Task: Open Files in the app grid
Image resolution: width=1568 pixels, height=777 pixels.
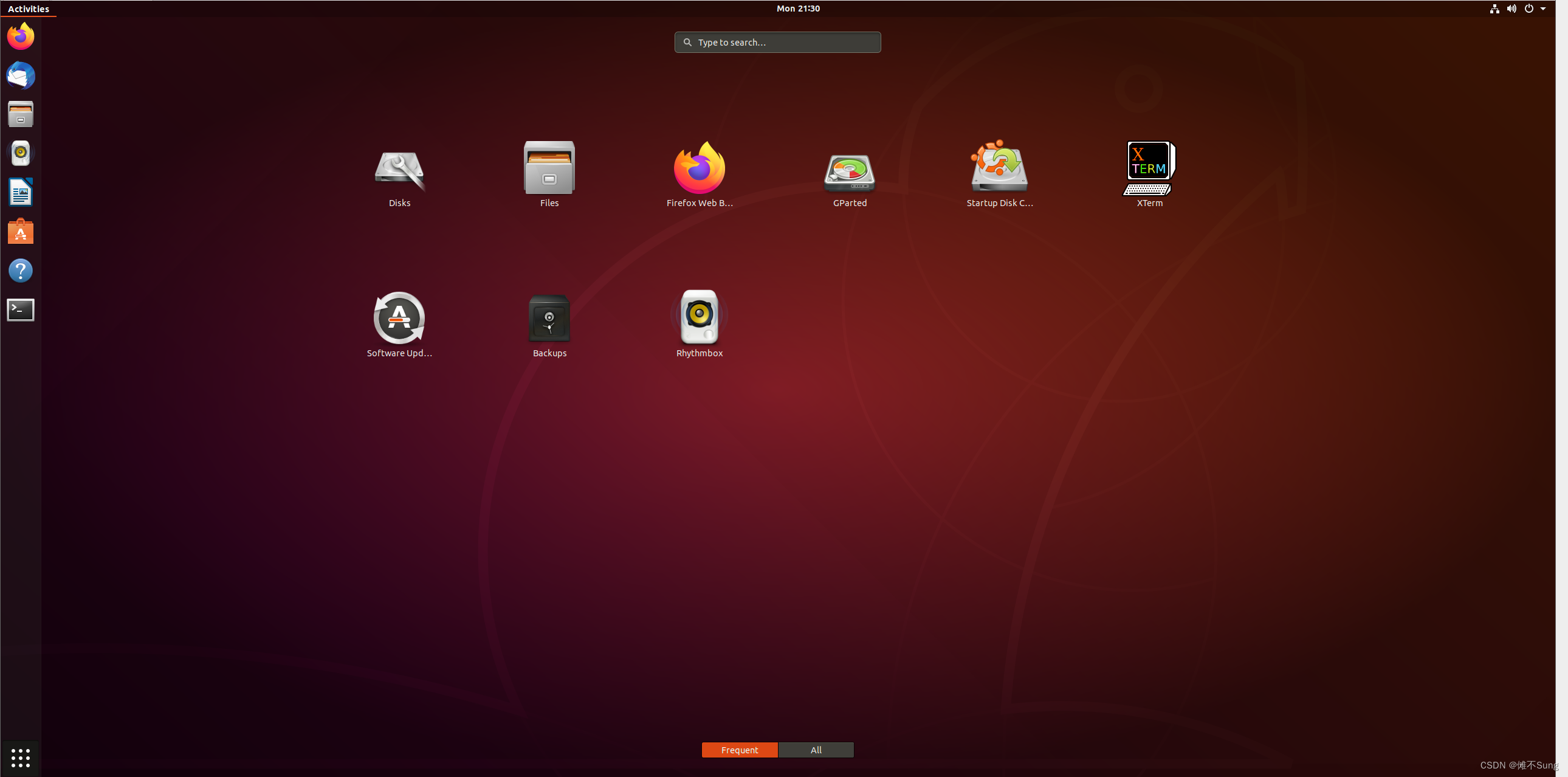Action: click(549, 175)
